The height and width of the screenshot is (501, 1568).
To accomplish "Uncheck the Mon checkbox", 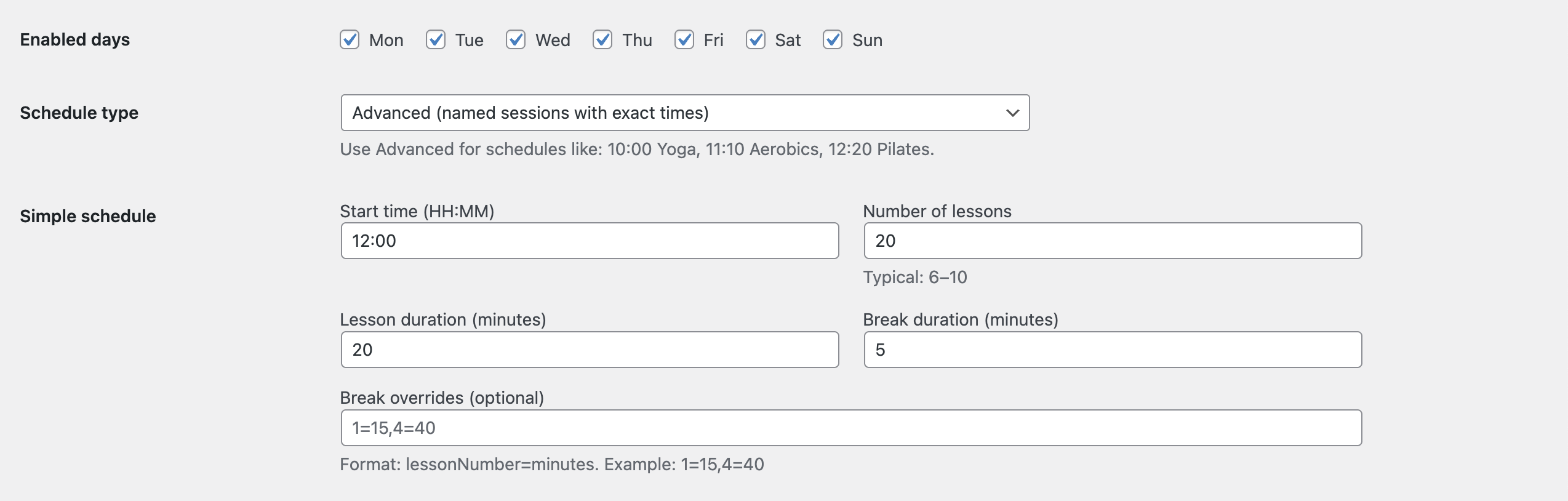I will [x=350, y=40].
